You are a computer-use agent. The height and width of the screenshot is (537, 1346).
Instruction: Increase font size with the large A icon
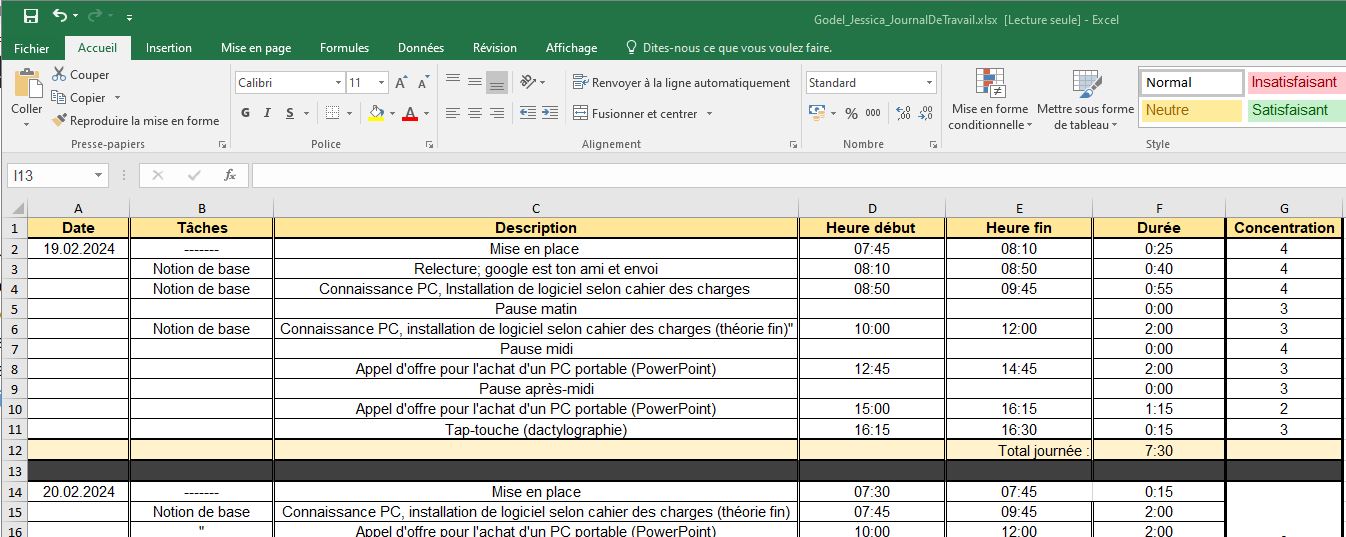[x=401, y=83]
